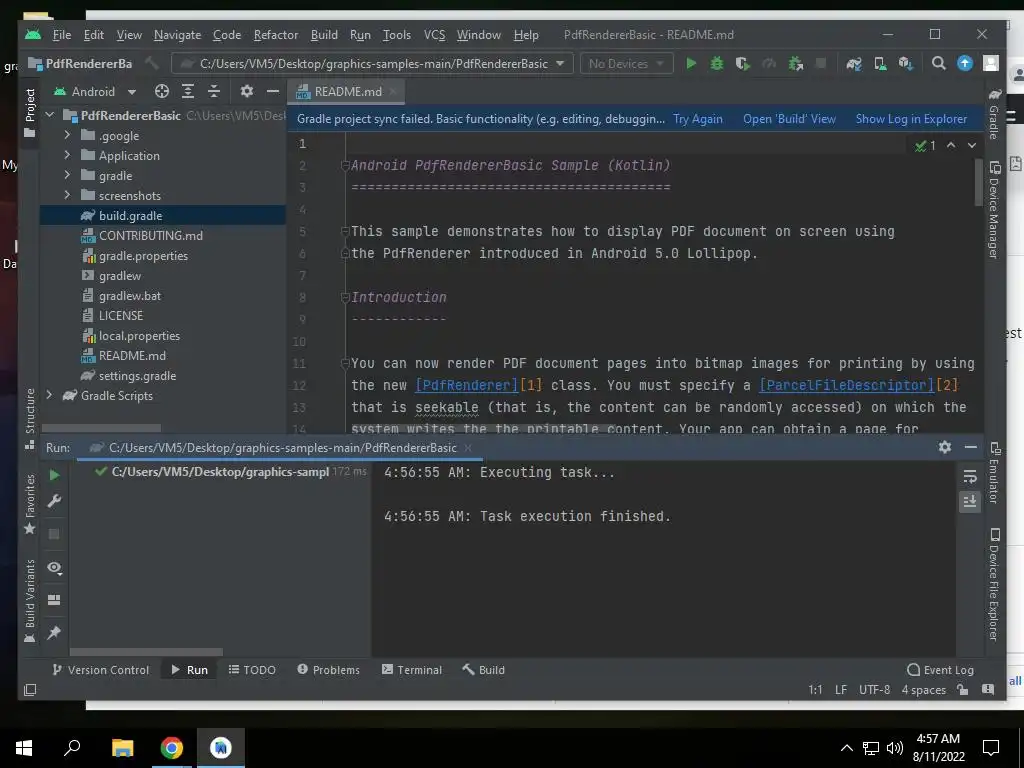
Task: Open SDK Manager toolbar icon
Action: [x=905, y=63]
